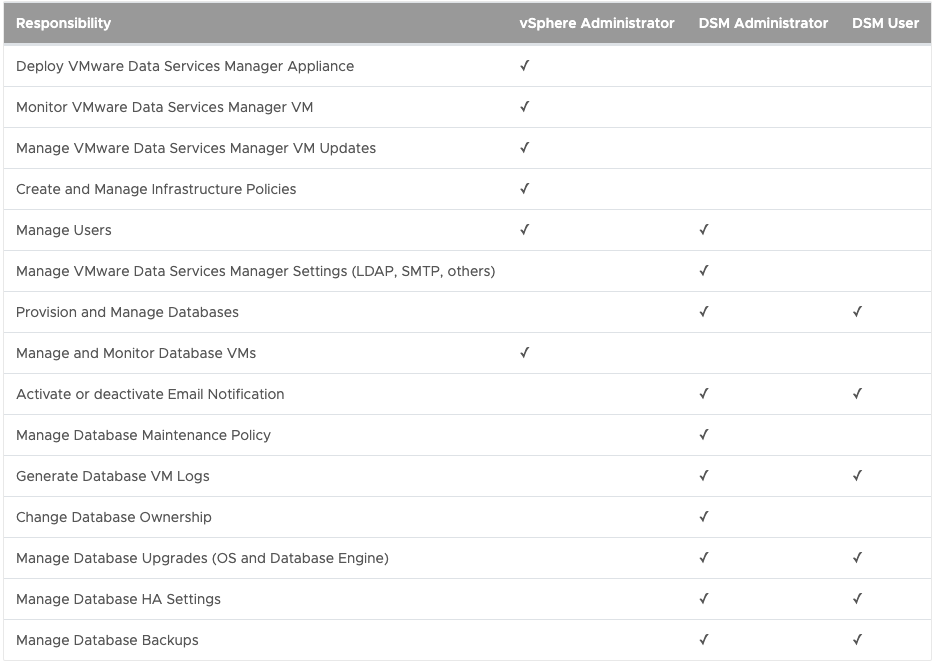Click the vSphere Administrator checkmark for Manage Users
This screenshot has height=667, width=936.
pyautogui.click(x=525, y=230)
